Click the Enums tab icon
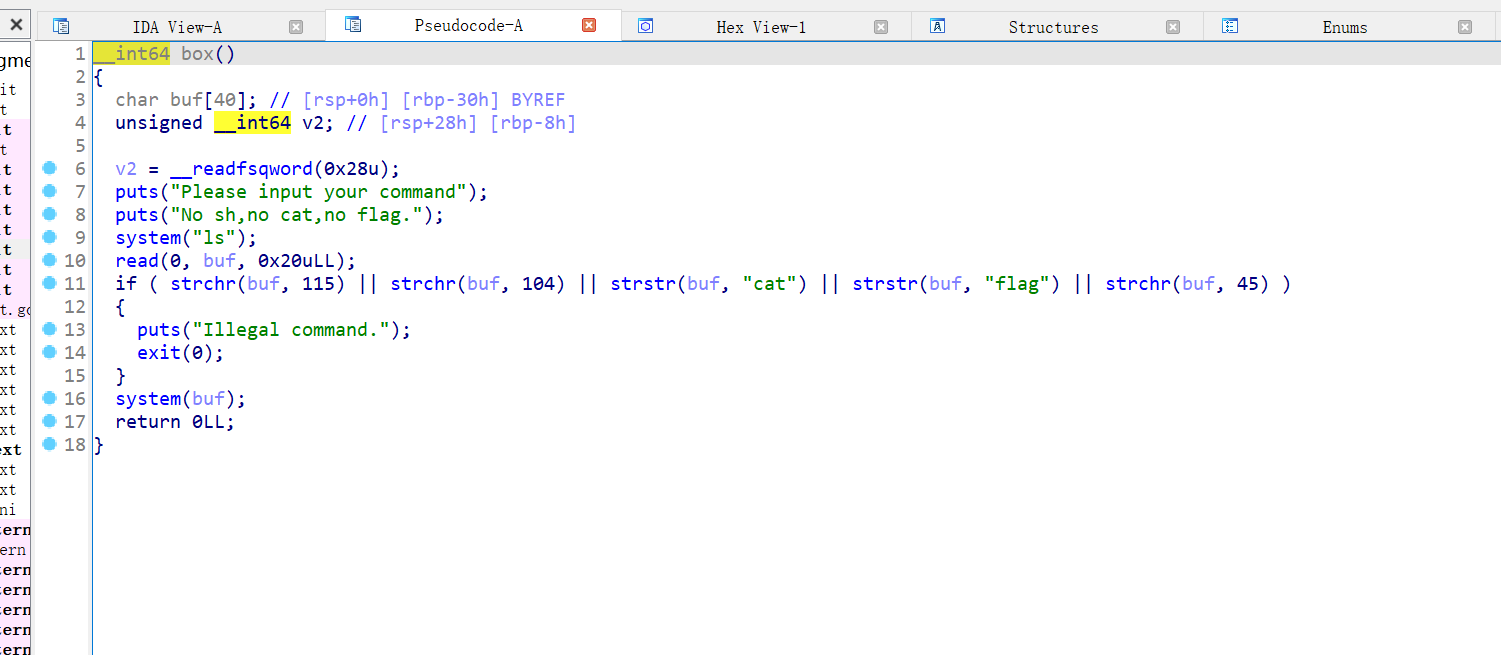 [1231, 27]
